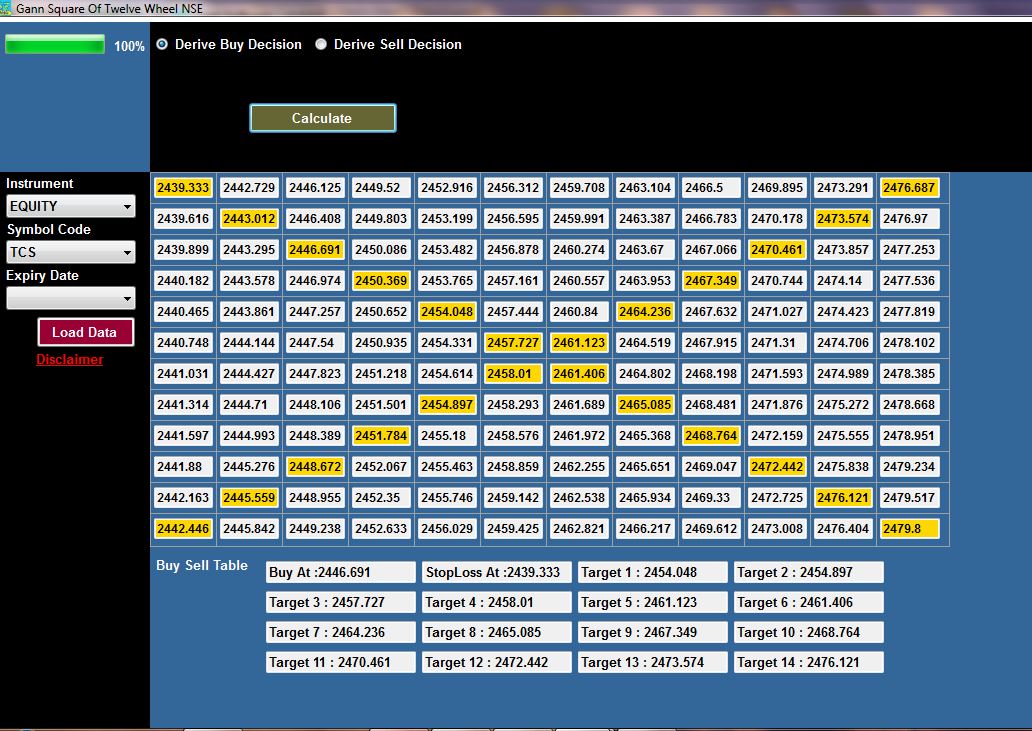Select Derive Sell Decision radio button
The width and height of the screenshot is (1032, 731).
321,45
